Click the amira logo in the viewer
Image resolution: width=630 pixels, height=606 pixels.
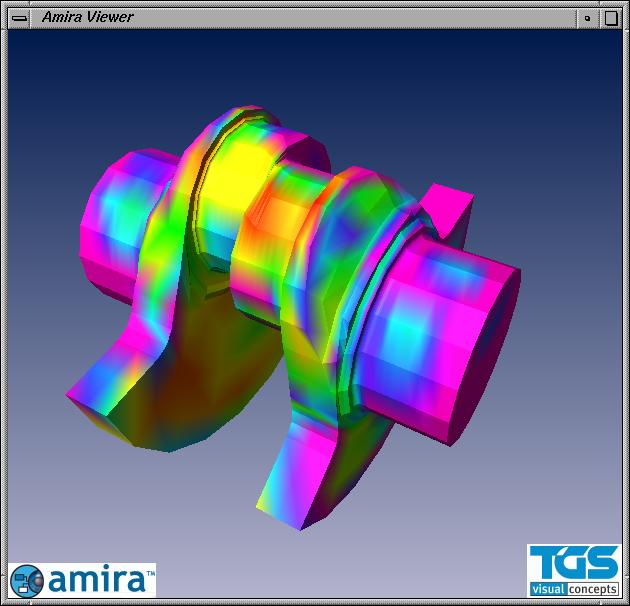(82, 580)
